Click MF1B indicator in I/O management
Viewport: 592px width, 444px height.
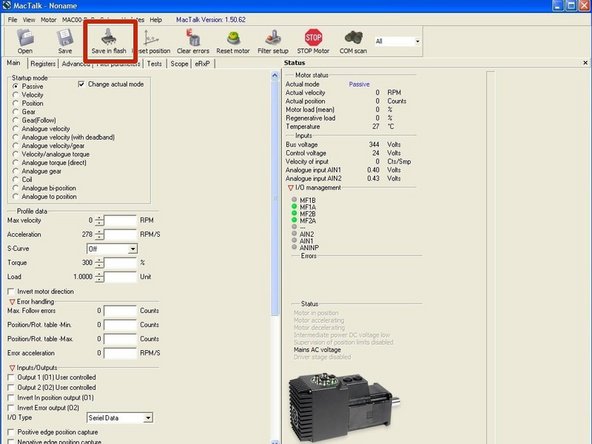click(x=294, y=199)
